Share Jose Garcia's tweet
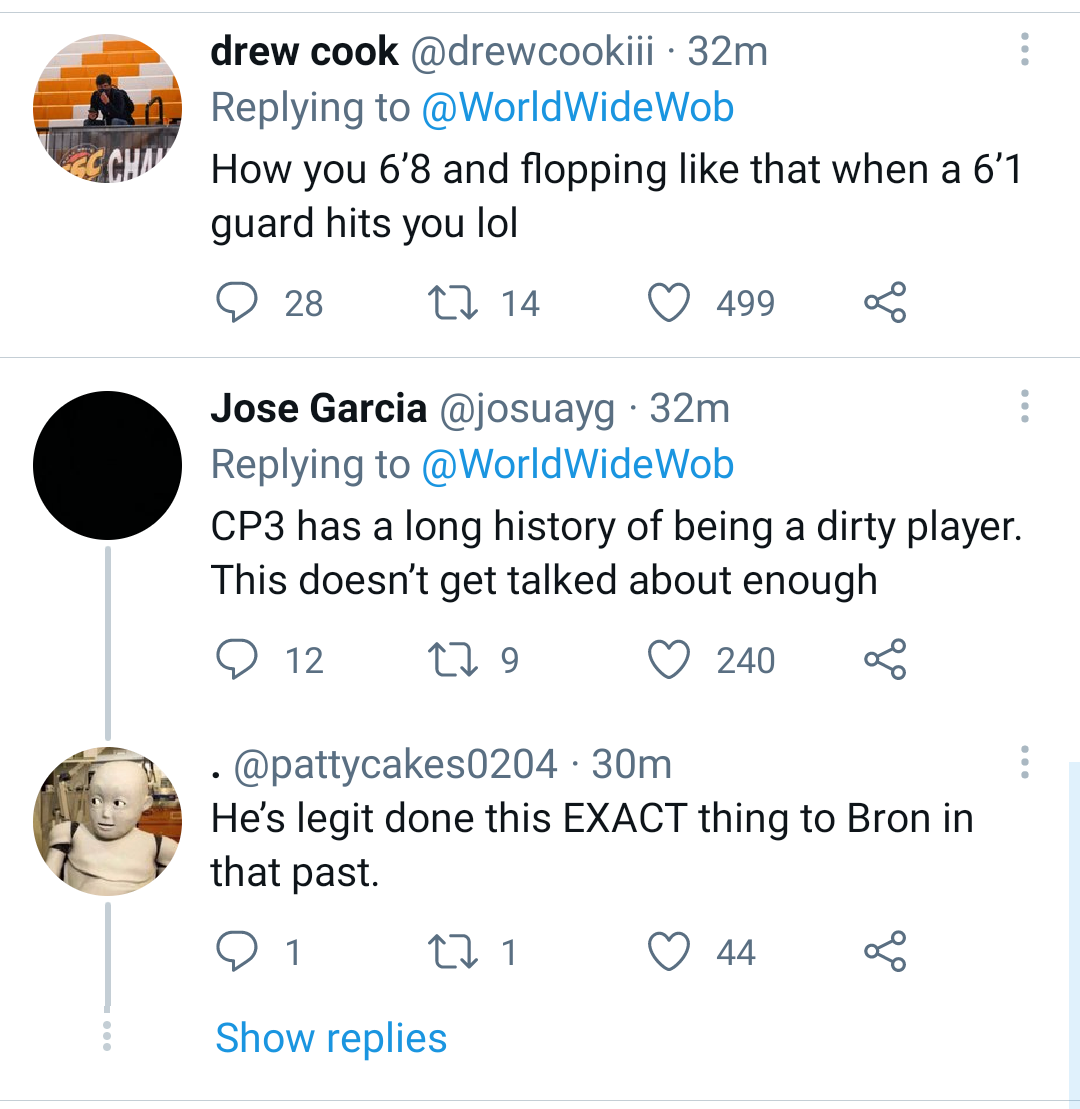 pos(885,661)
